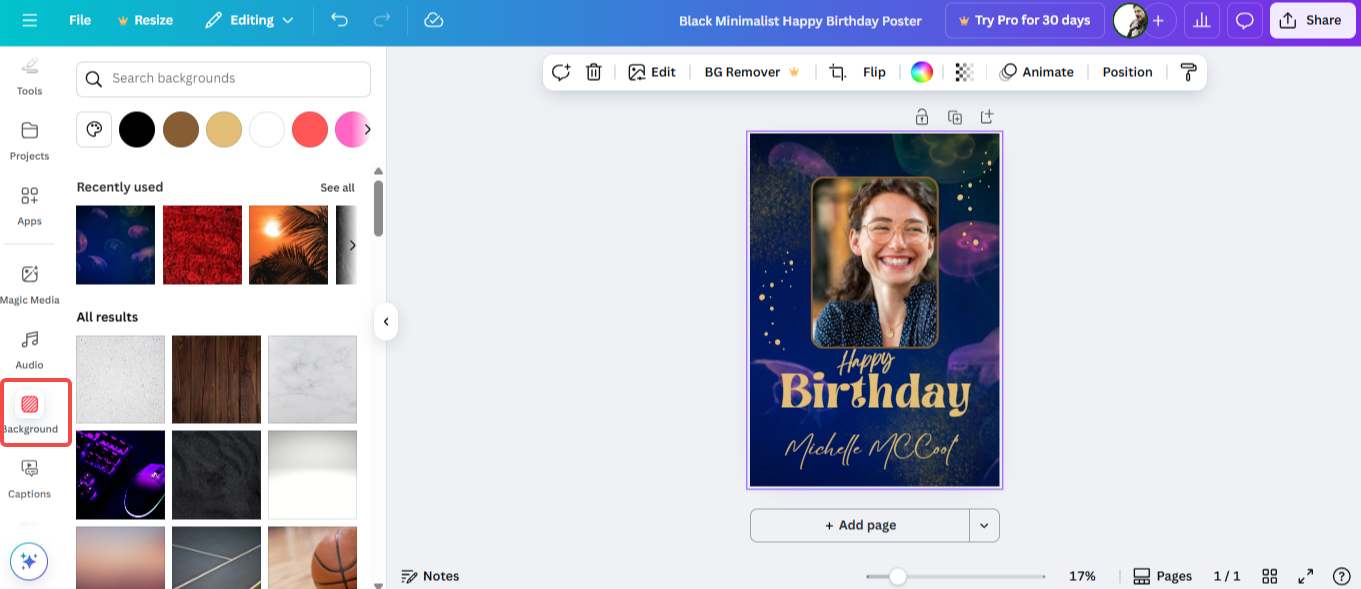Expand the Editing mode dropdown
The image size is (1361, 589).
[249, 20]
